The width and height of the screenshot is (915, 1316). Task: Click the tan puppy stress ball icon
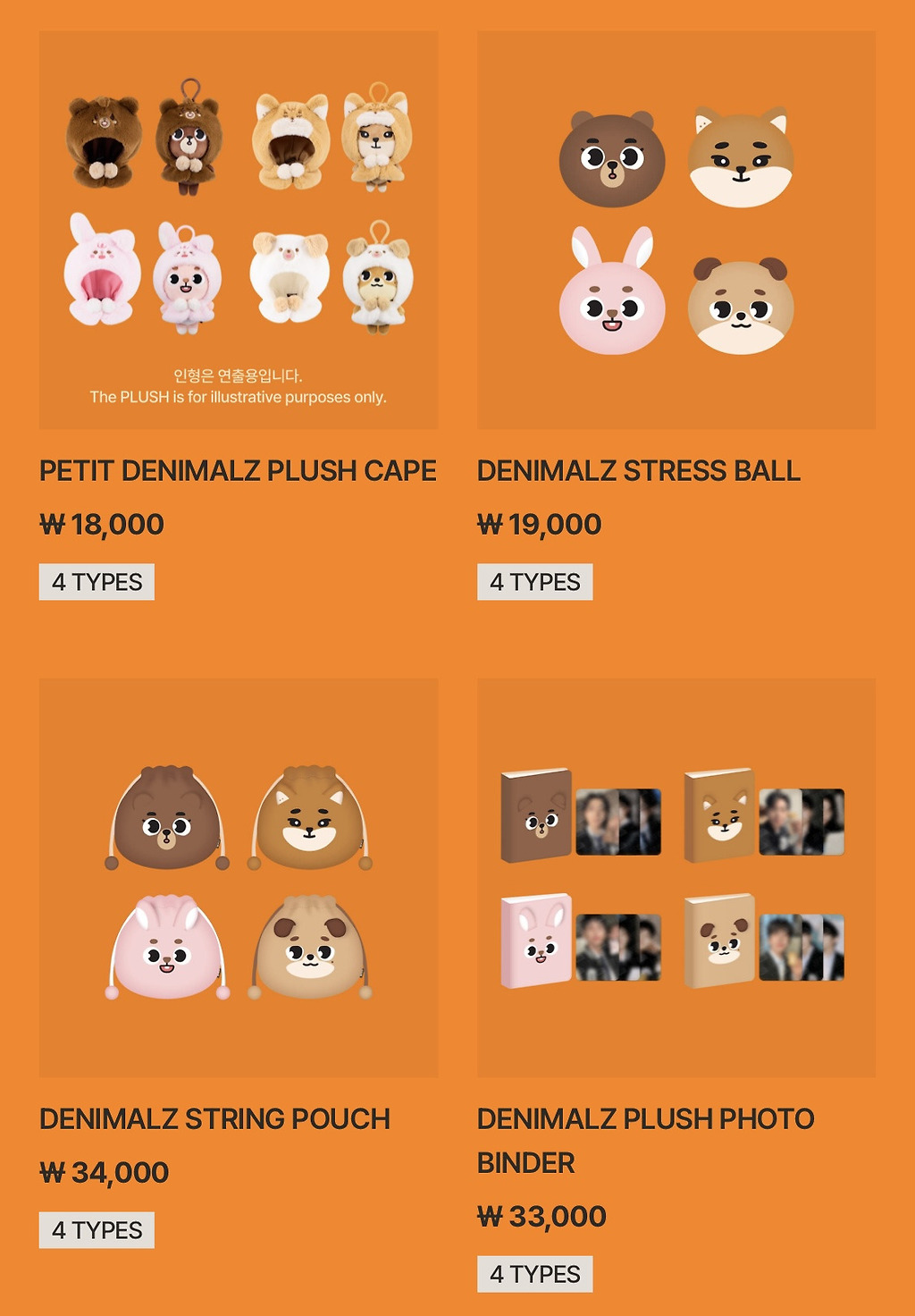point(741,306)
